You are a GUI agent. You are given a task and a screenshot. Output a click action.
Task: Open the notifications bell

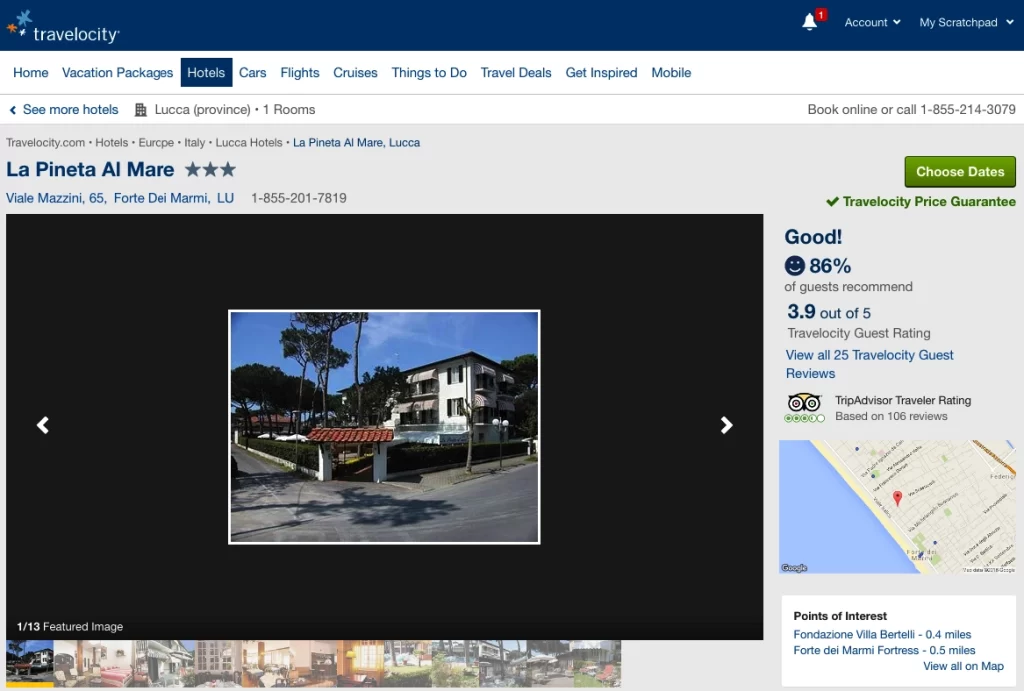pyautogui.click(x=810, y=22)
